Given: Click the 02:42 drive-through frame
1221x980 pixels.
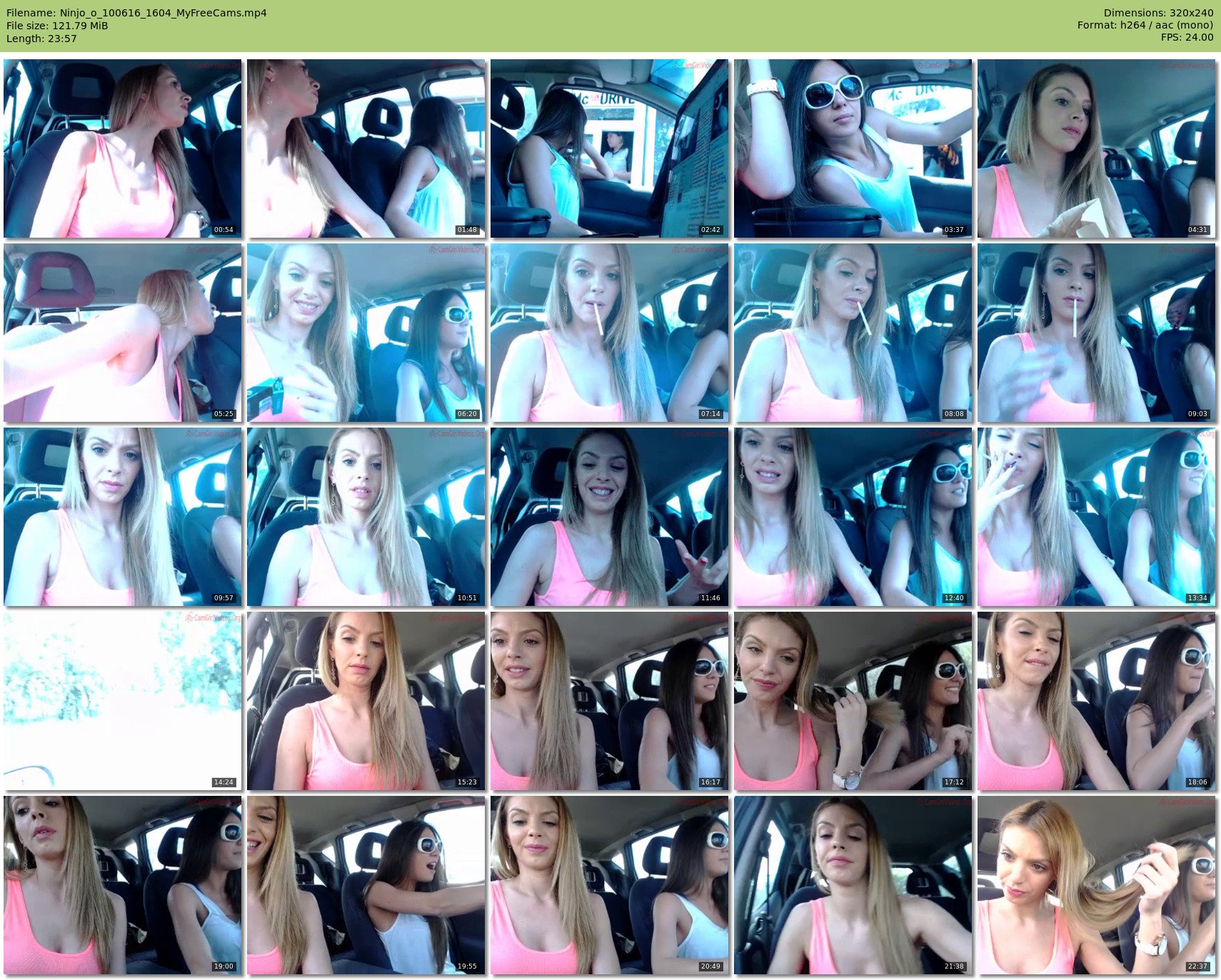Looking at the screenshot, I should 609,148.
